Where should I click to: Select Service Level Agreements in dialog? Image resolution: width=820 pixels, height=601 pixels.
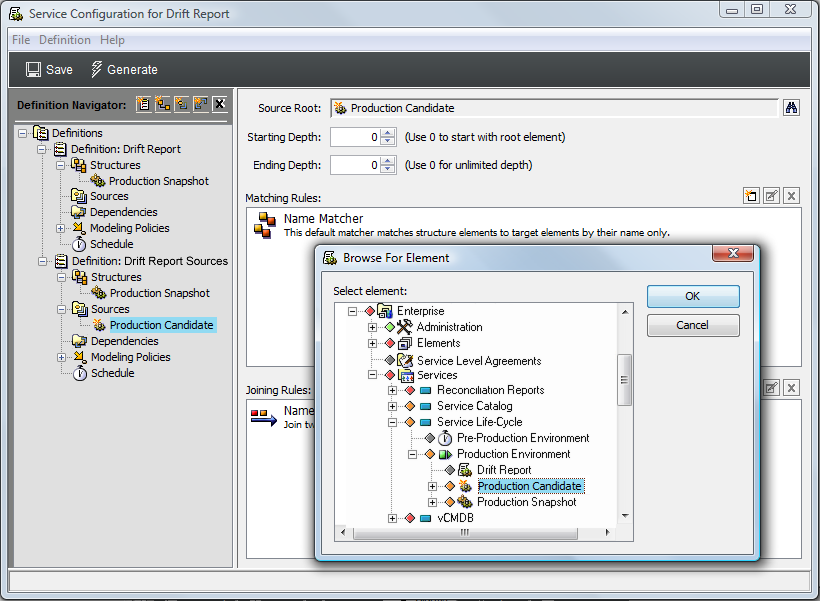tap(479, 361)
